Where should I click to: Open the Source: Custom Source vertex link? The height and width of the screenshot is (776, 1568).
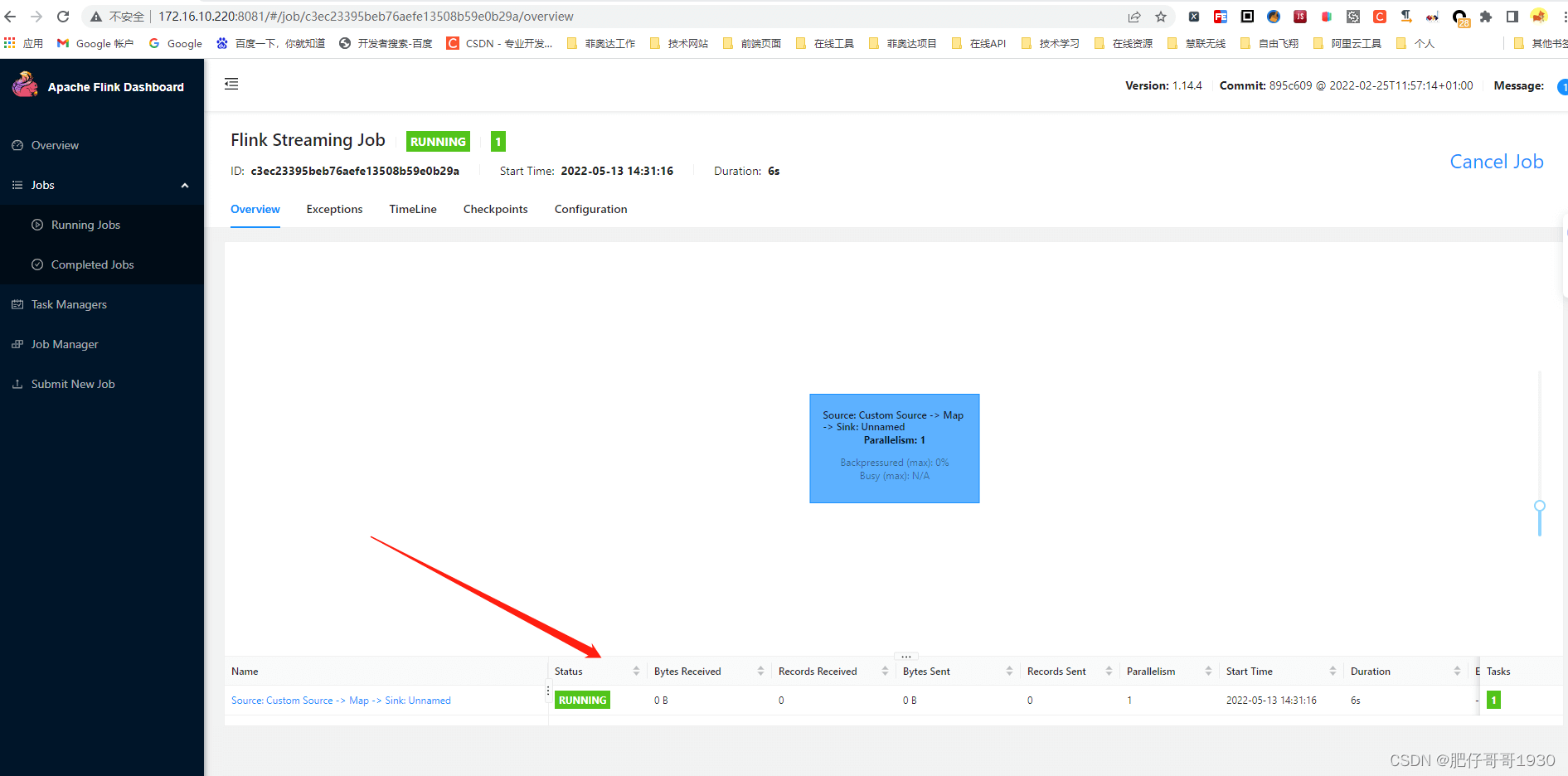(x=341, y=701)
